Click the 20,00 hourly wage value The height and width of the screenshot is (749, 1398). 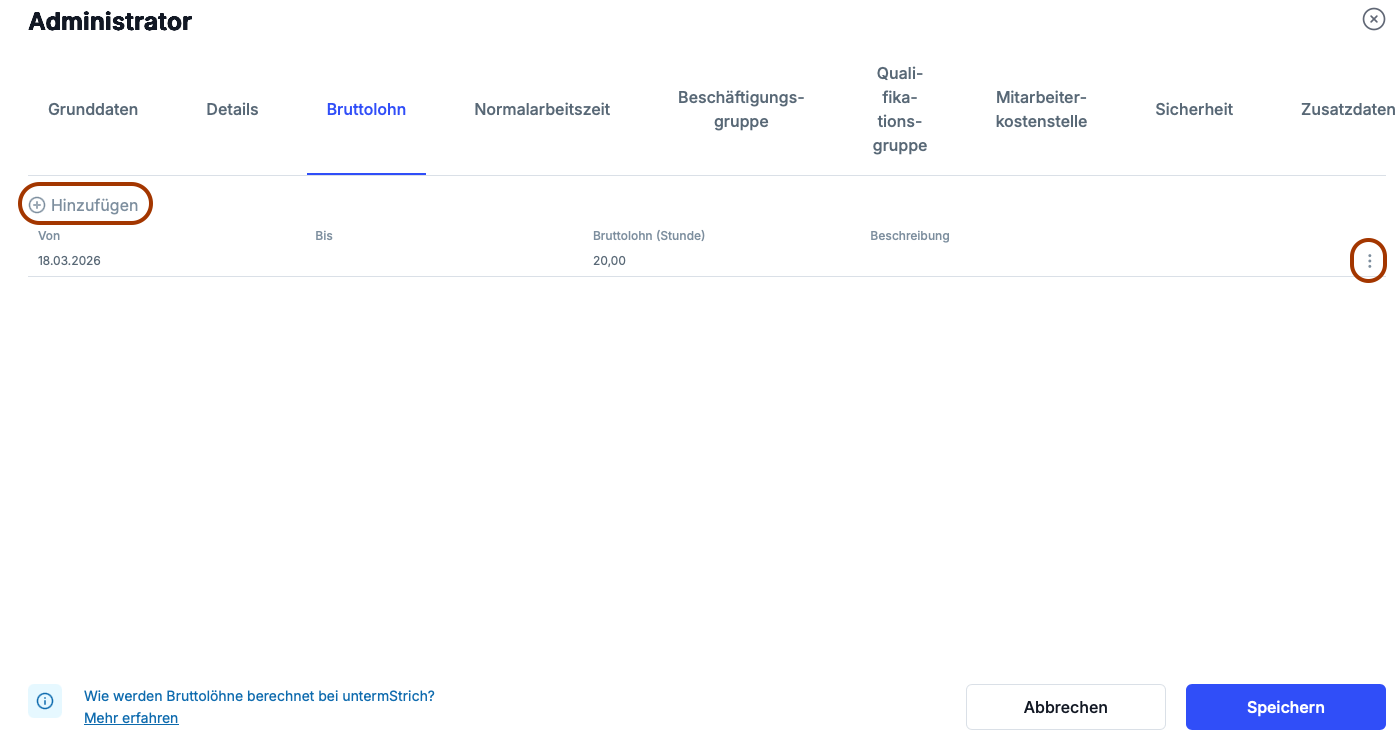(x=609, y=261)
